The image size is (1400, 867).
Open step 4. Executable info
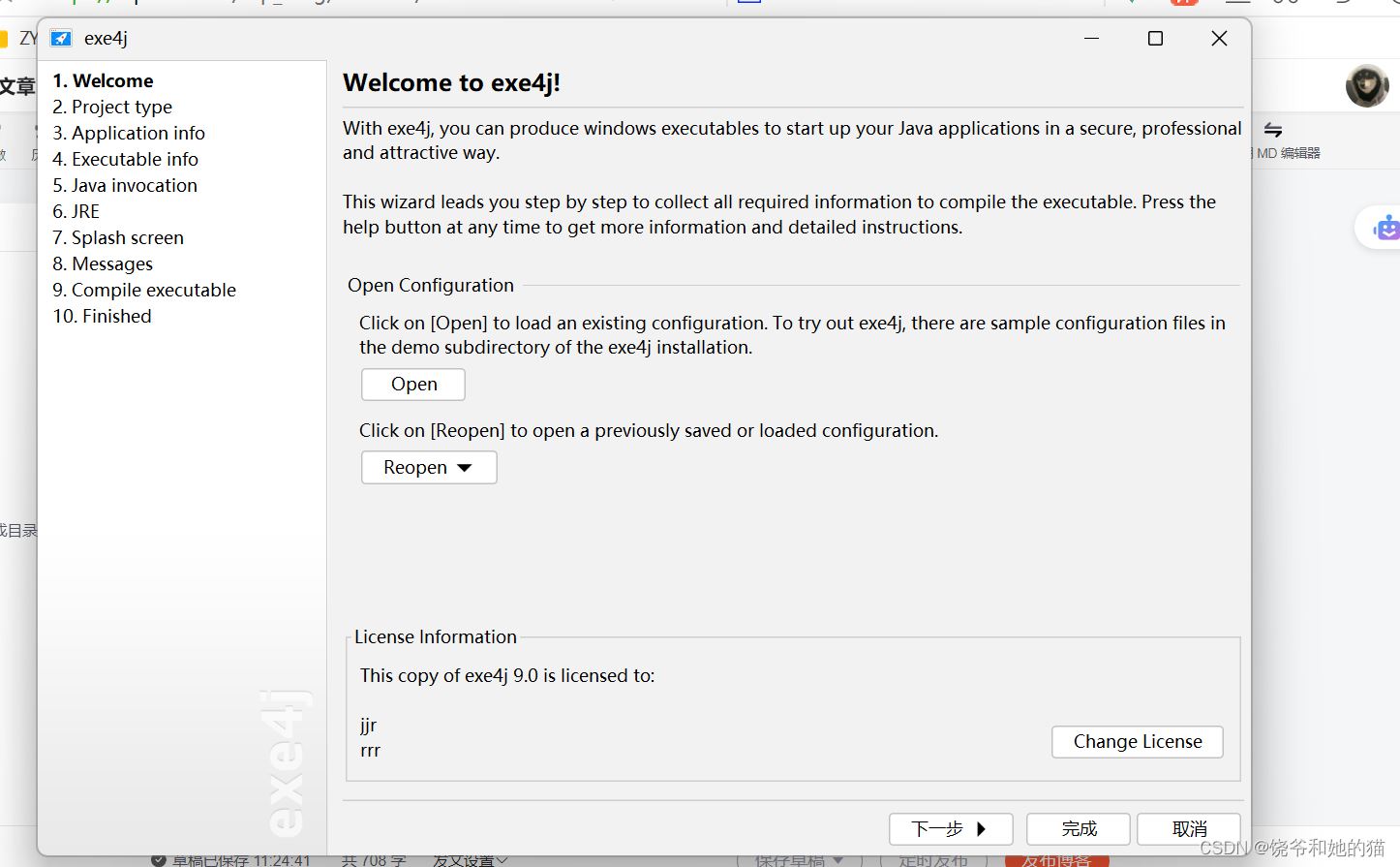(x=125, y=159)
